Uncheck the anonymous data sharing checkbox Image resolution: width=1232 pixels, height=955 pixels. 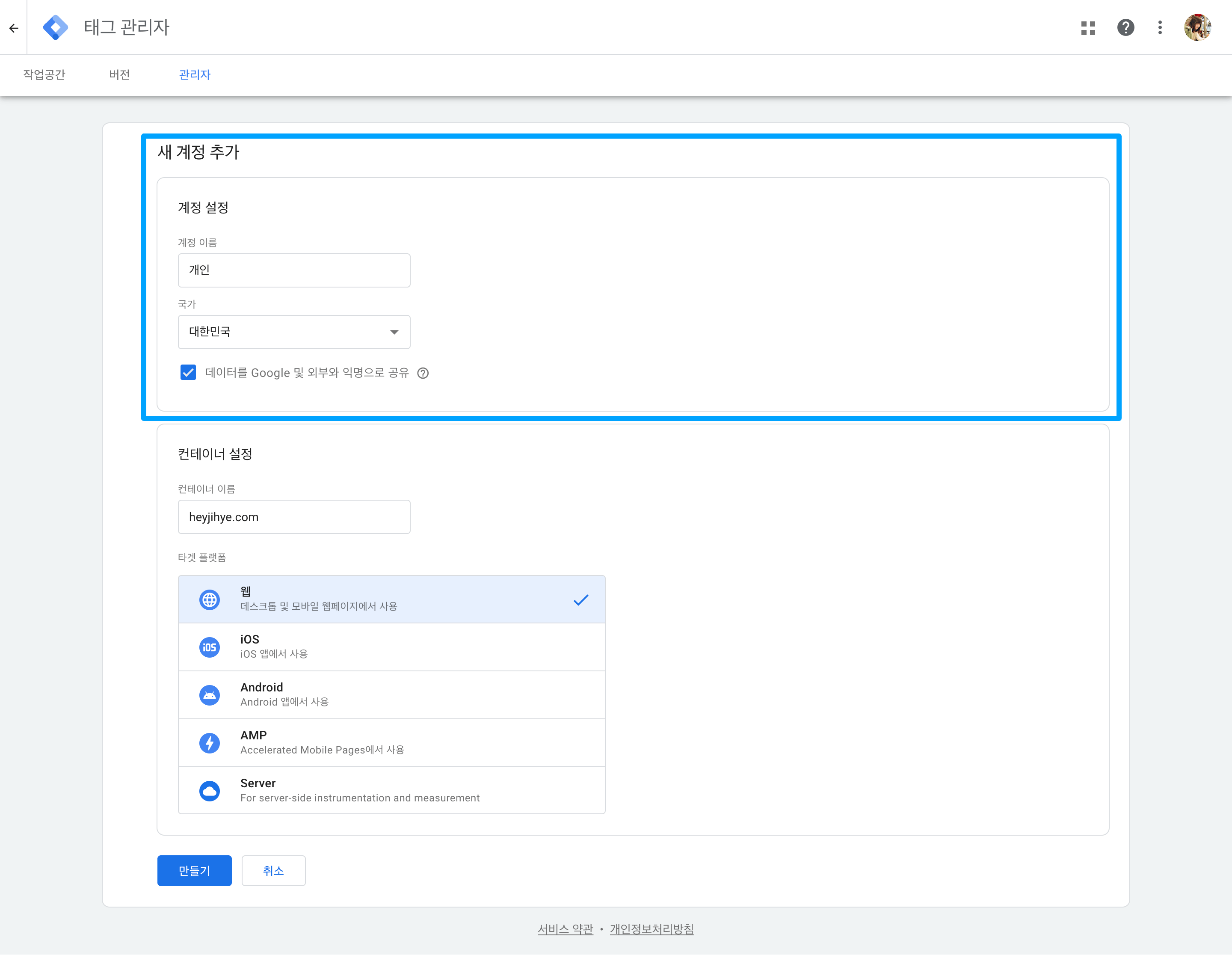pos(188,372)
